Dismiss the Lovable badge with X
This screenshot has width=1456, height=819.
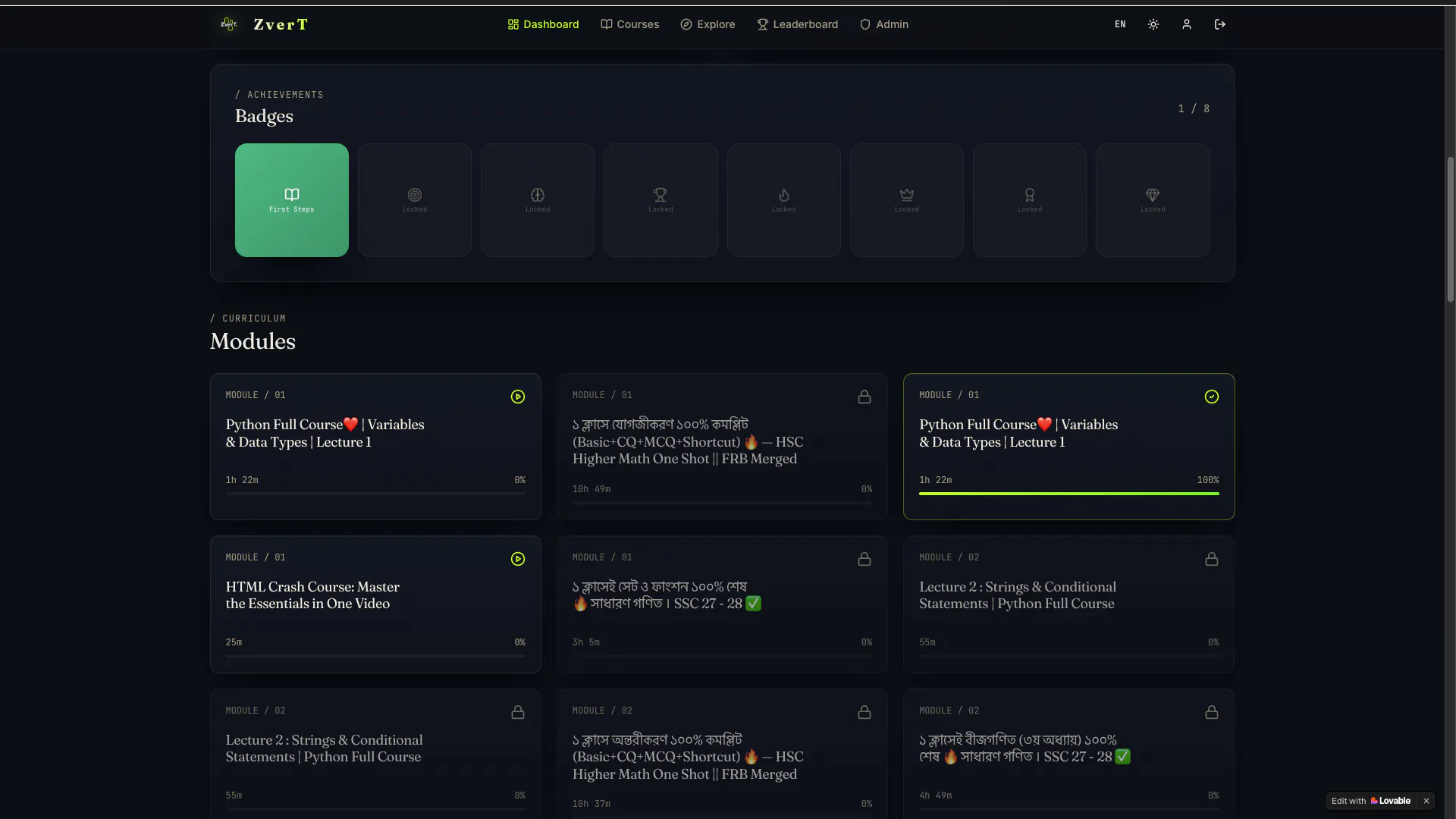tap(1426, 801)
